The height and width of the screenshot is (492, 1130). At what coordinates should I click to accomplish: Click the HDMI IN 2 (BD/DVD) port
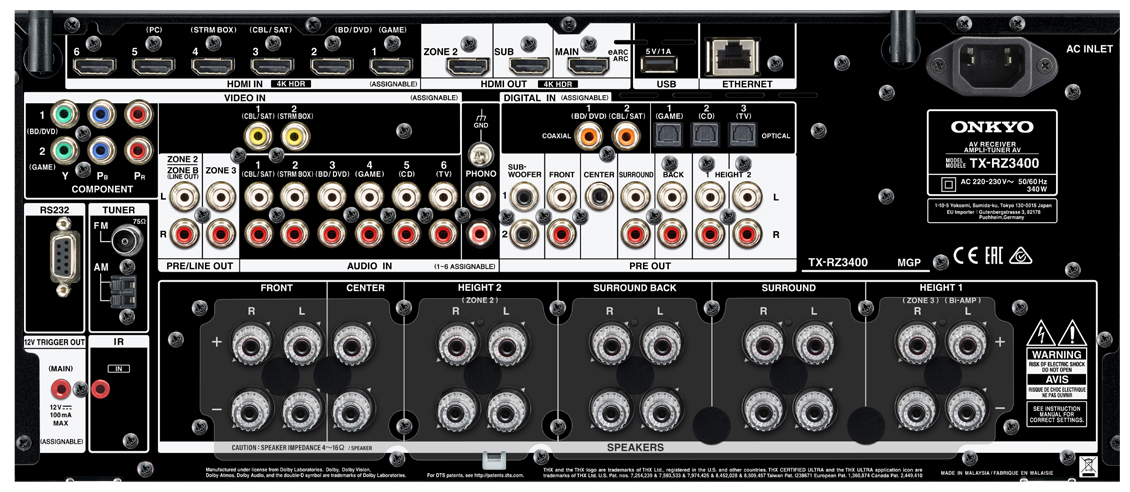click(333, 66)
